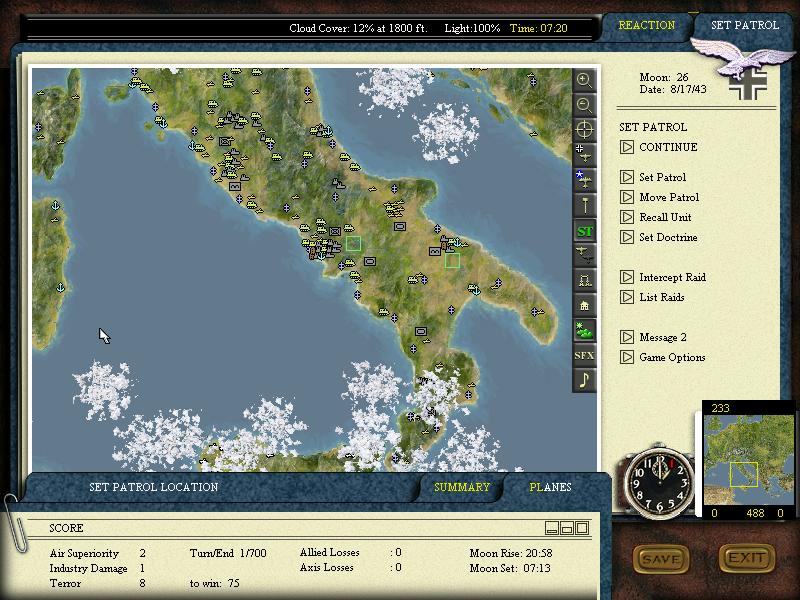Viewport: 800px width, 600px height.
Task: Toggle the radar mast icon
Action: pos(584,205)
